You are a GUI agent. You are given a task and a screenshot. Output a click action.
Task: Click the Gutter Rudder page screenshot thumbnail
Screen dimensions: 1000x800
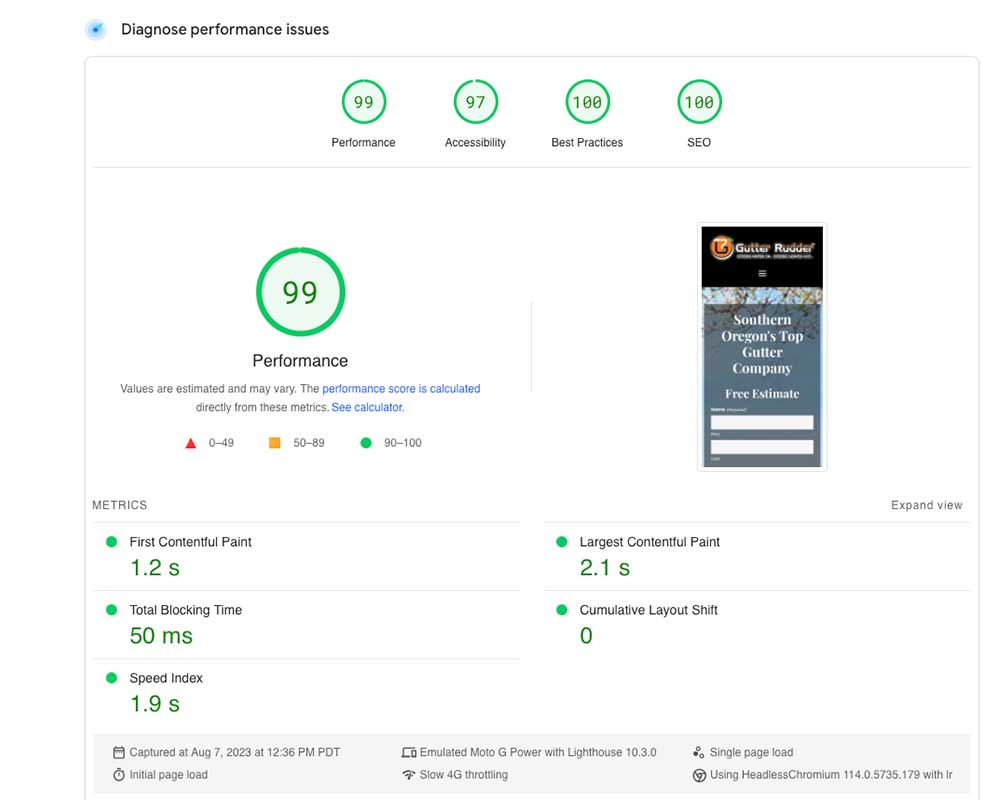point(762,346)
